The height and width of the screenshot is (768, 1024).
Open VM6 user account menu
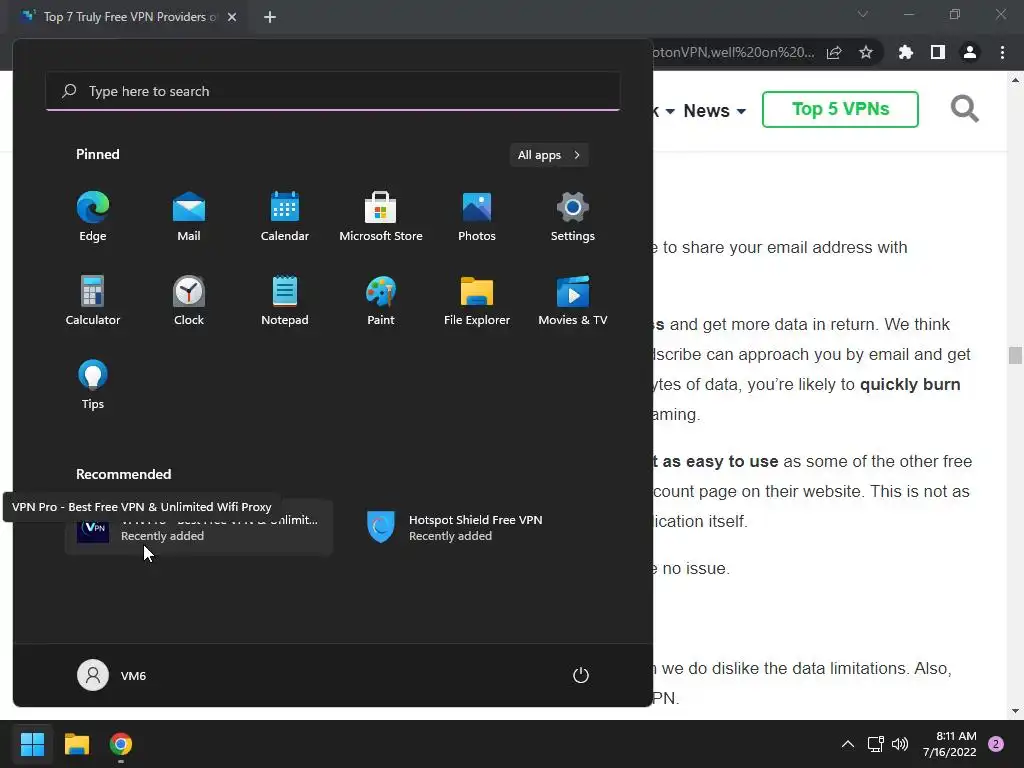click(112, 675)
